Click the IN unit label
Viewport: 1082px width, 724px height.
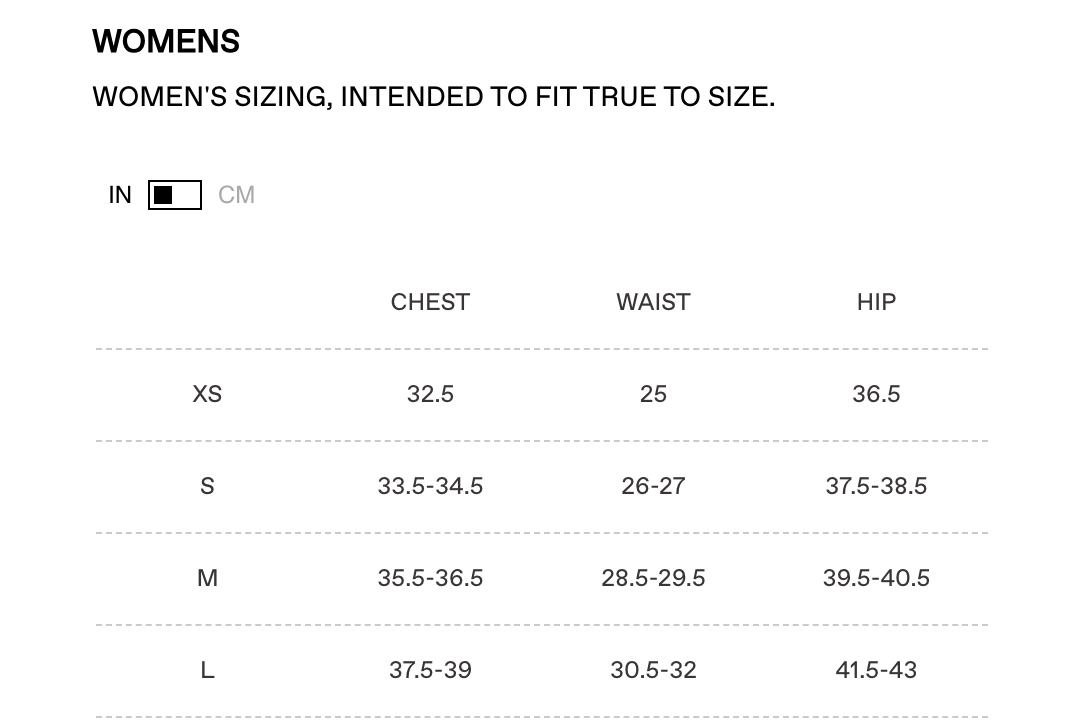120,195
